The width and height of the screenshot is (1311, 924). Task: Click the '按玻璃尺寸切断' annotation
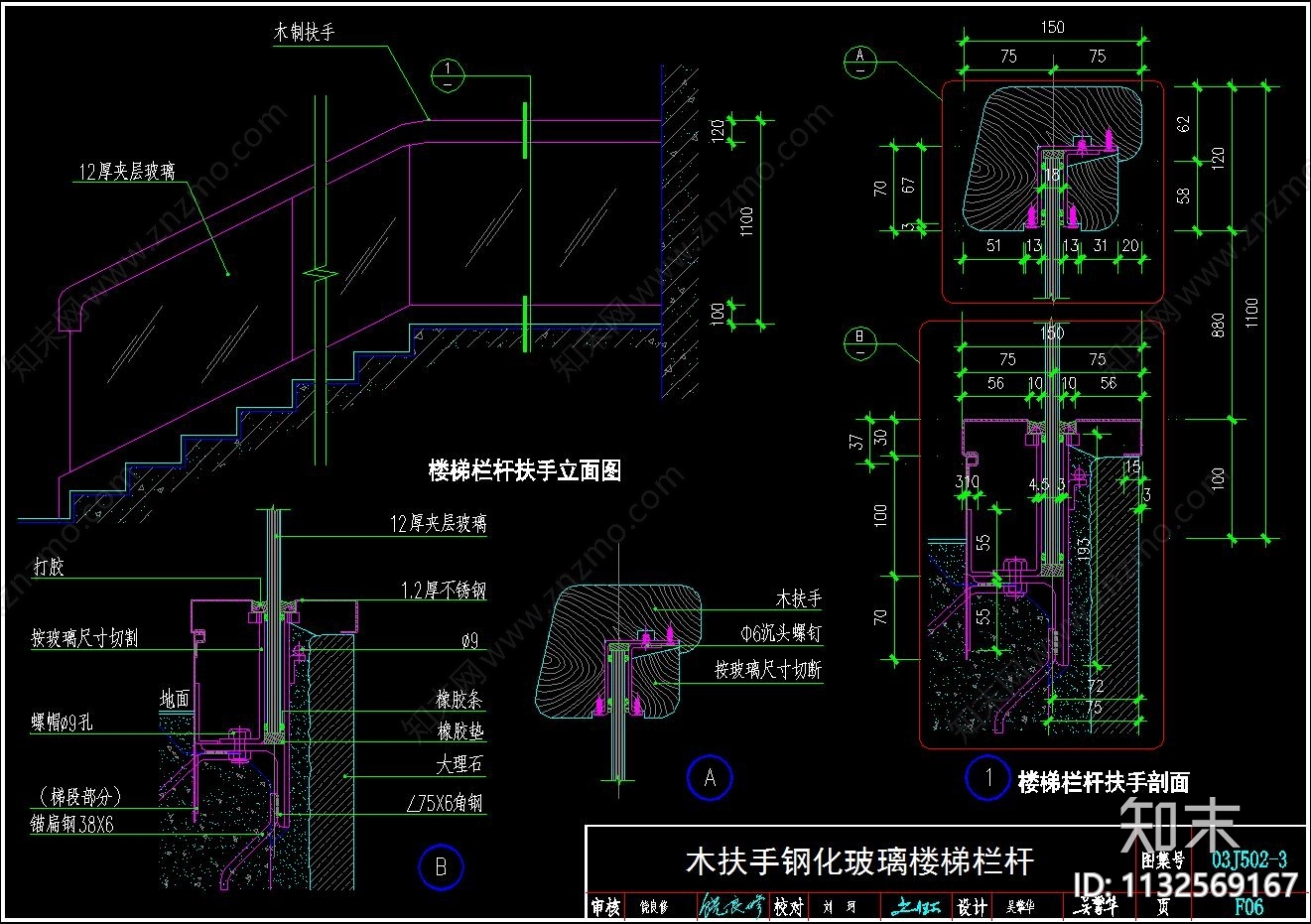[768, 669]
